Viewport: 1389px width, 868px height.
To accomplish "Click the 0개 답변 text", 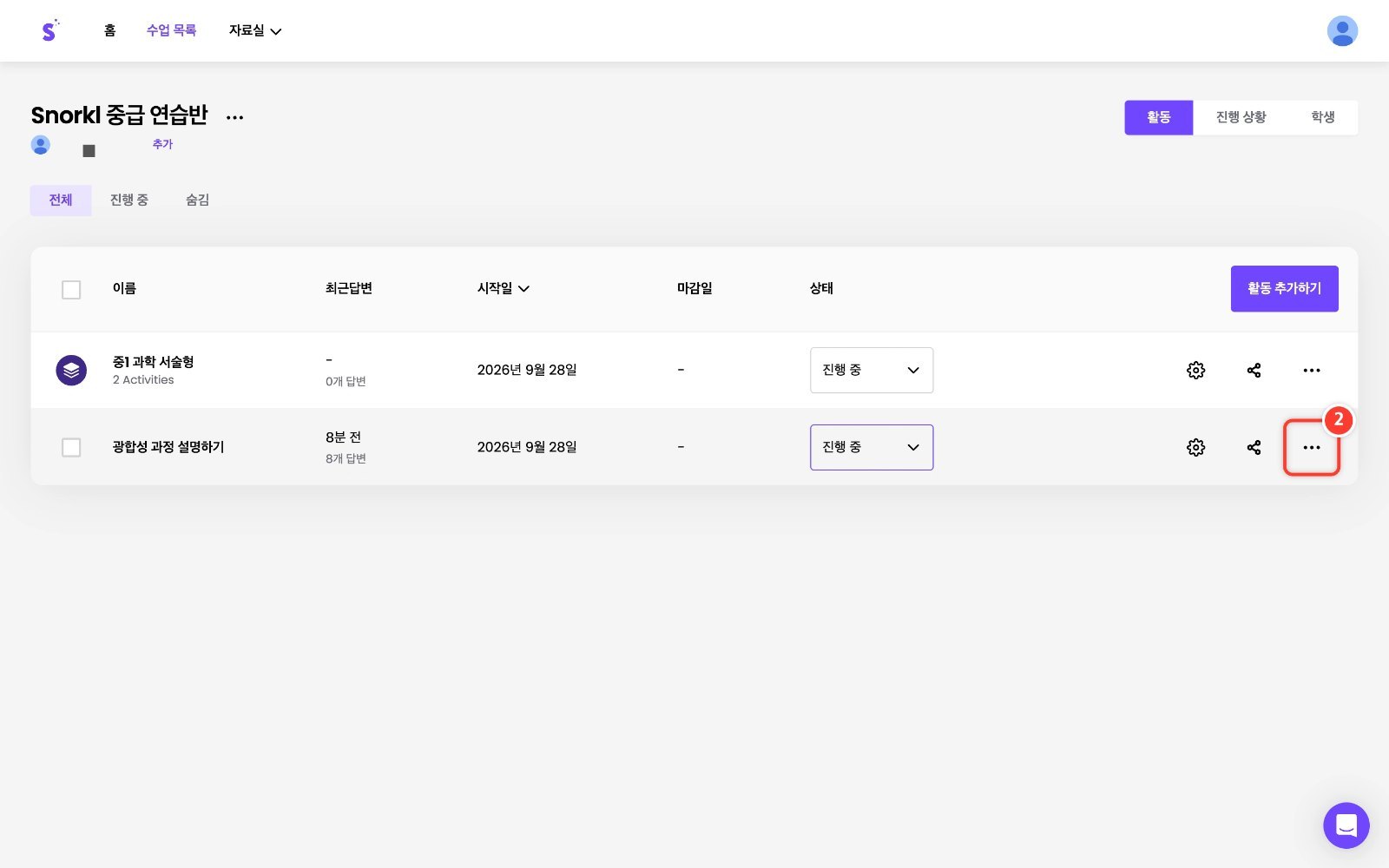I will click(x=346, y=382).
